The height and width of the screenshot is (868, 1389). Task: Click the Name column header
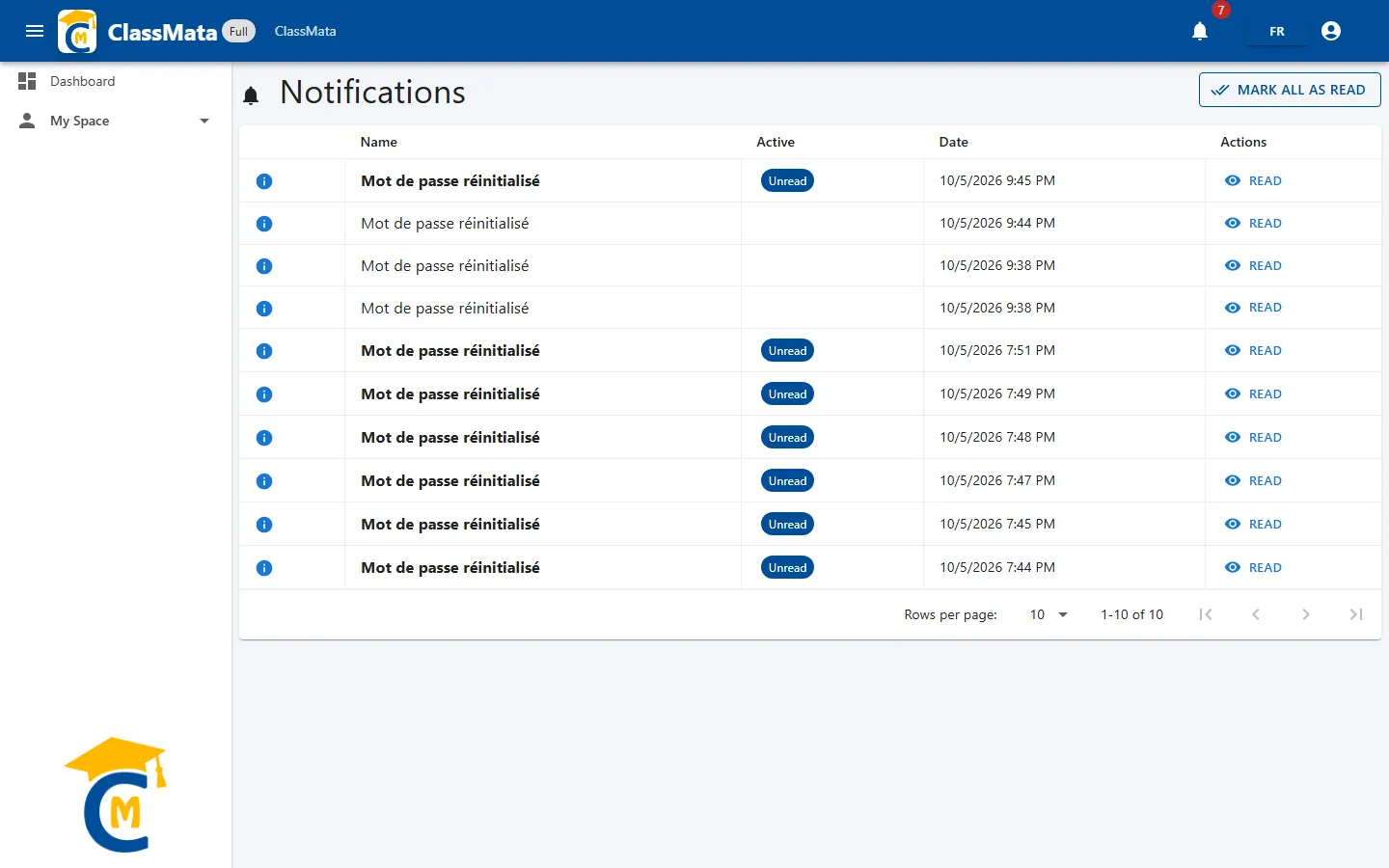point(378,142)
